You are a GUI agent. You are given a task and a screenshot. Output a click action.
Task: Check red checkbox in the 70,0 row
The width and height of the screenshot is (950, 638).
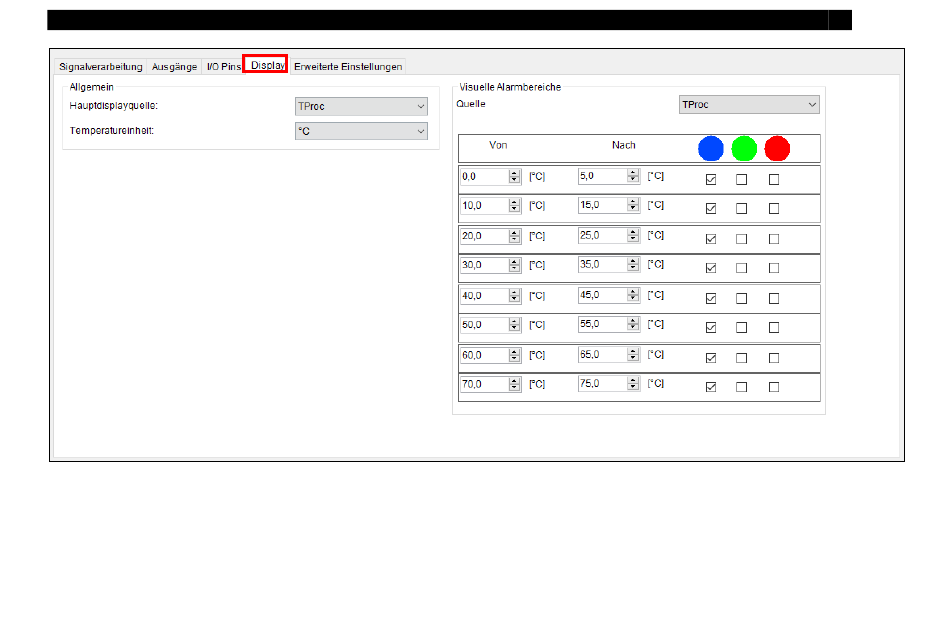774,387
